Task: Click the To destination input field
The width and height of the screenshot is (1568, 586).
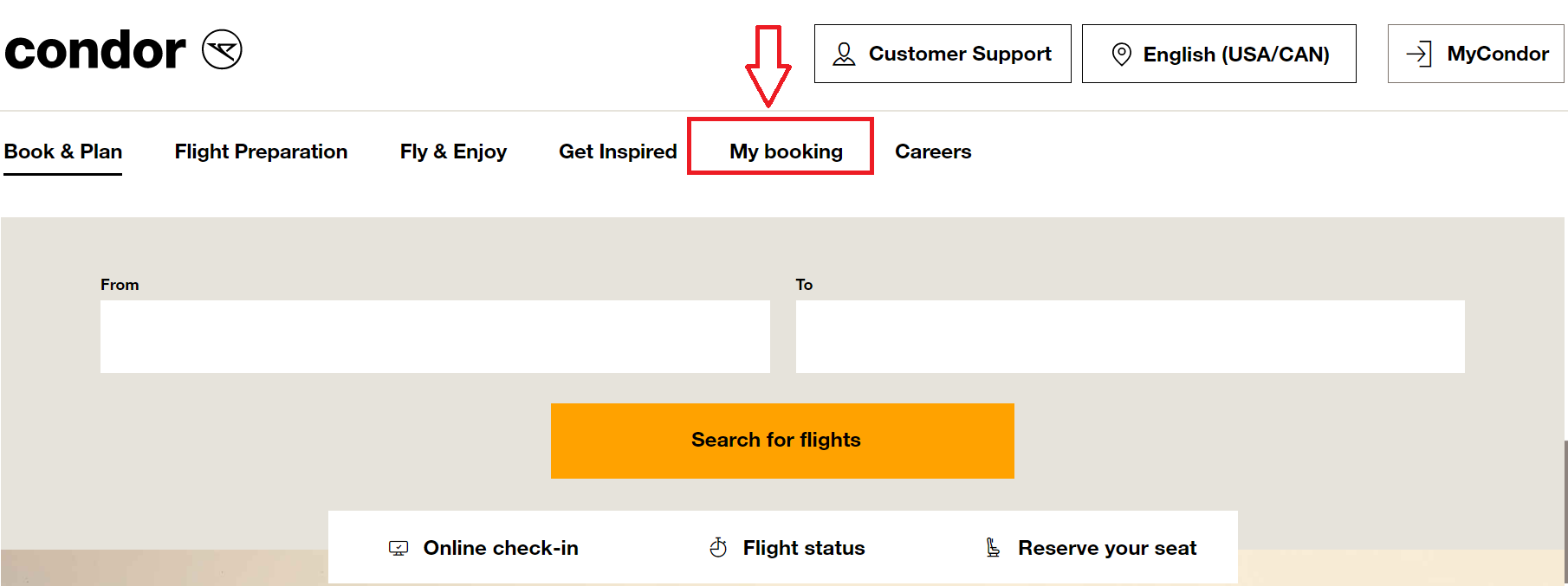Action: 1131,337
